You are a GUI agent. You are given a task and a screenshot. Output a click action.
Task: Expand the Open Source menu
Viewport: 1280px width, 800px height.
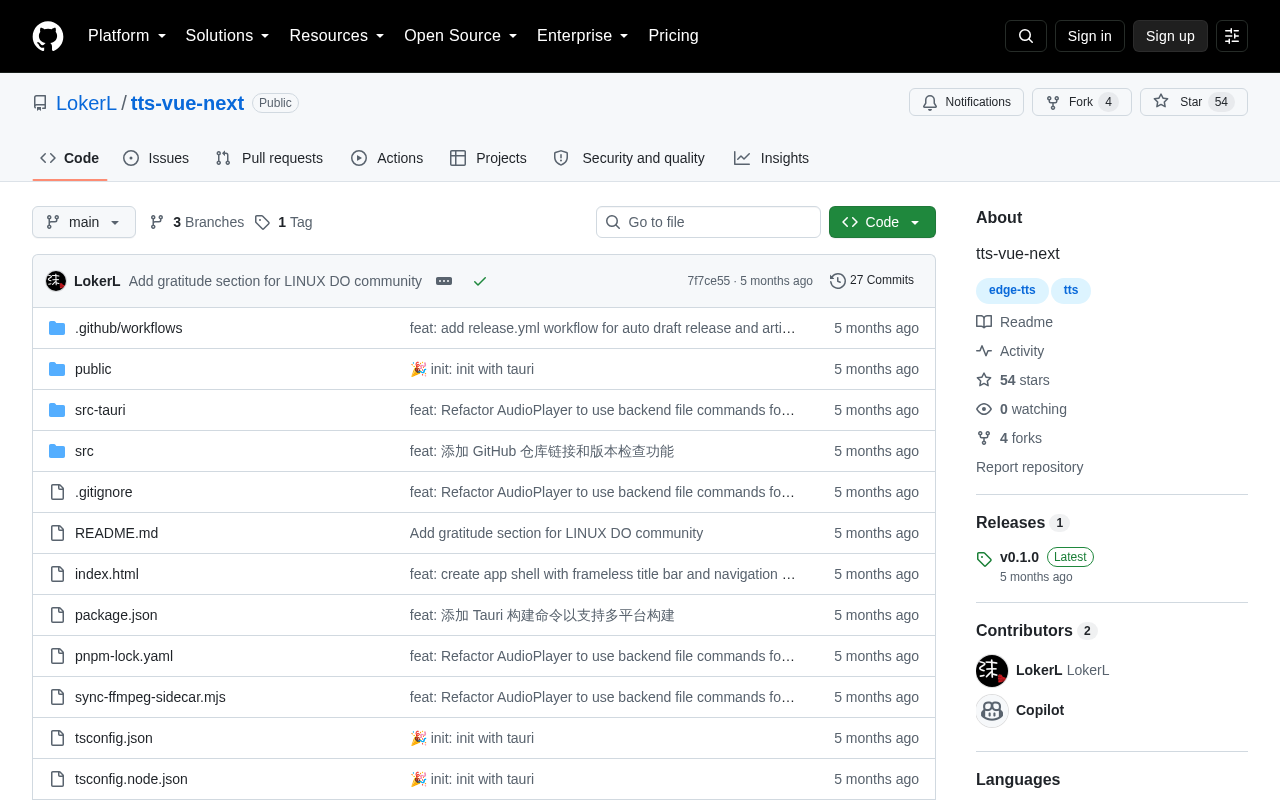click(x=461, y=36)
